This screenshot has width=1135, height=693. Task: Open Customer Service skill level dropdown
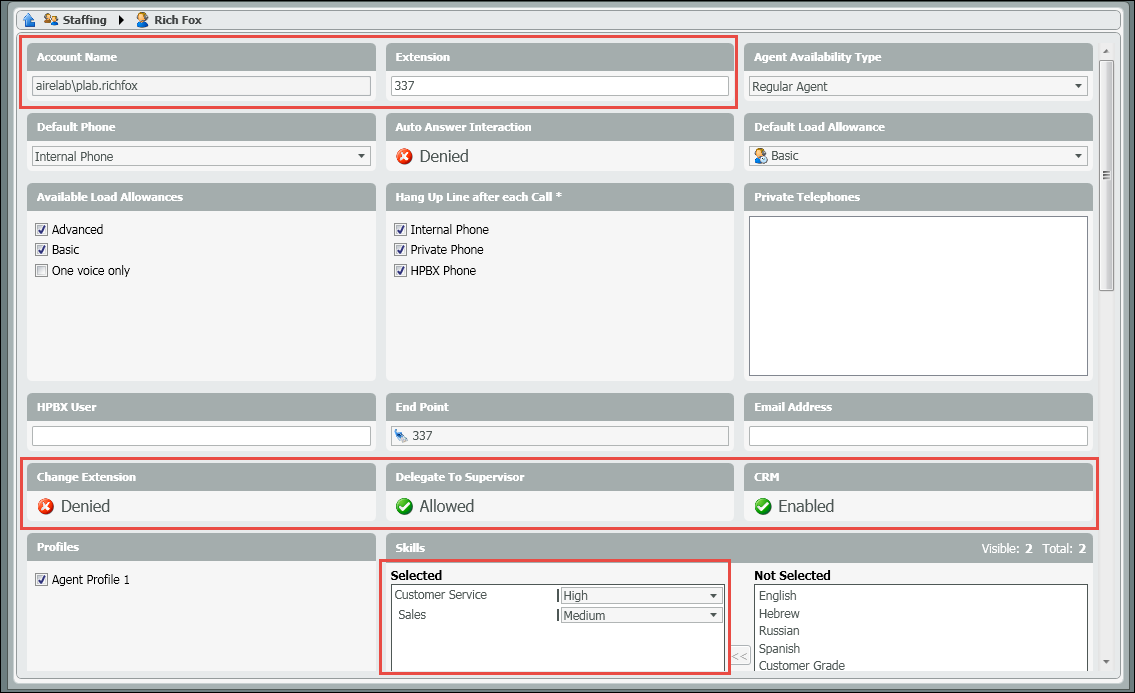(x=714, y=596)
